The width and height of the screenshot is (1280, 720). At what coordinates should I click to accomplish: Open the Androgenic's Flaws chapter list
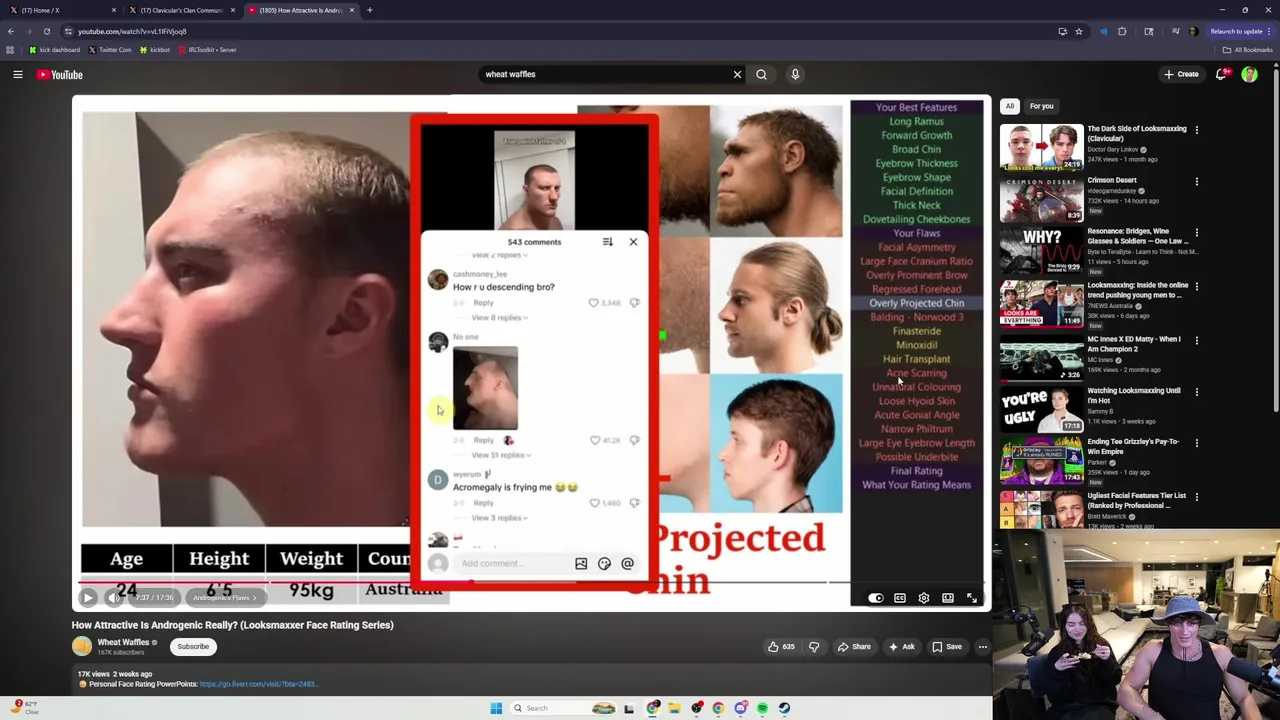(x=224, y=598)
